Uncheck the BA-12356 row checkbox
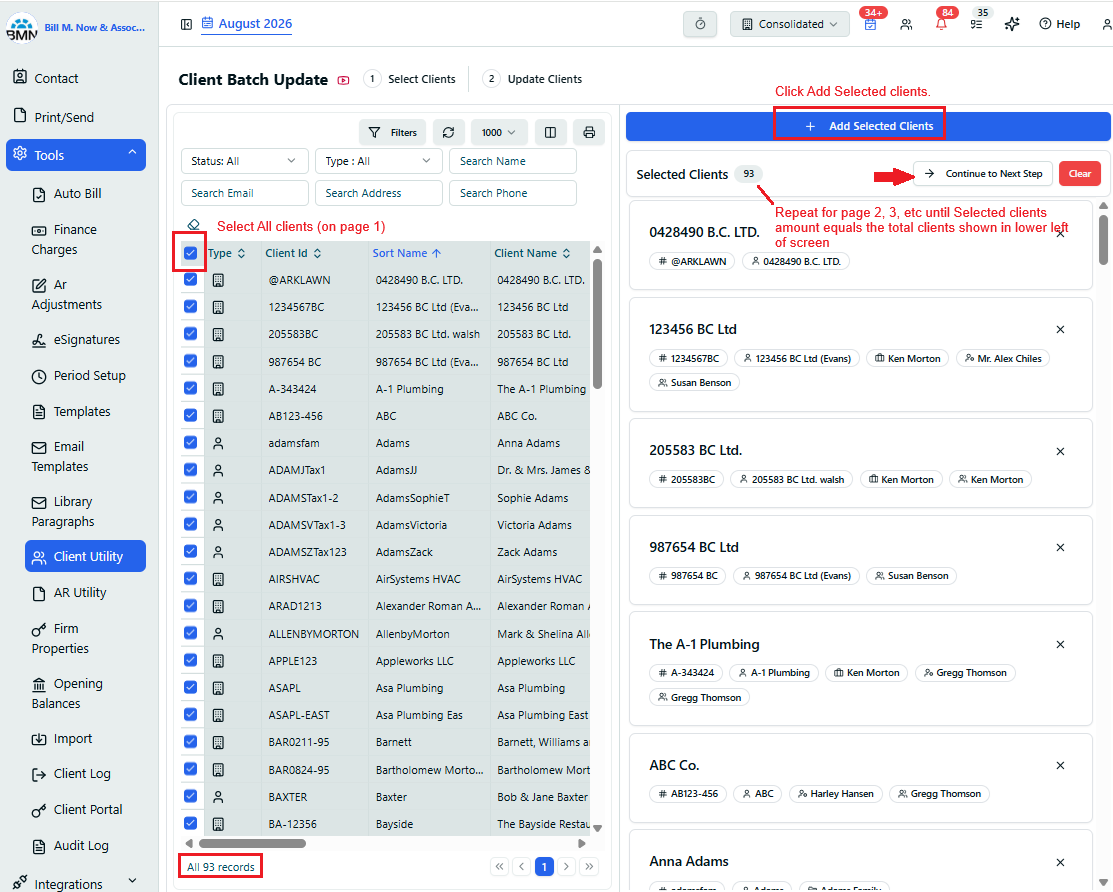The width and height of the screenshot is (1113, 892). (190, 823)
